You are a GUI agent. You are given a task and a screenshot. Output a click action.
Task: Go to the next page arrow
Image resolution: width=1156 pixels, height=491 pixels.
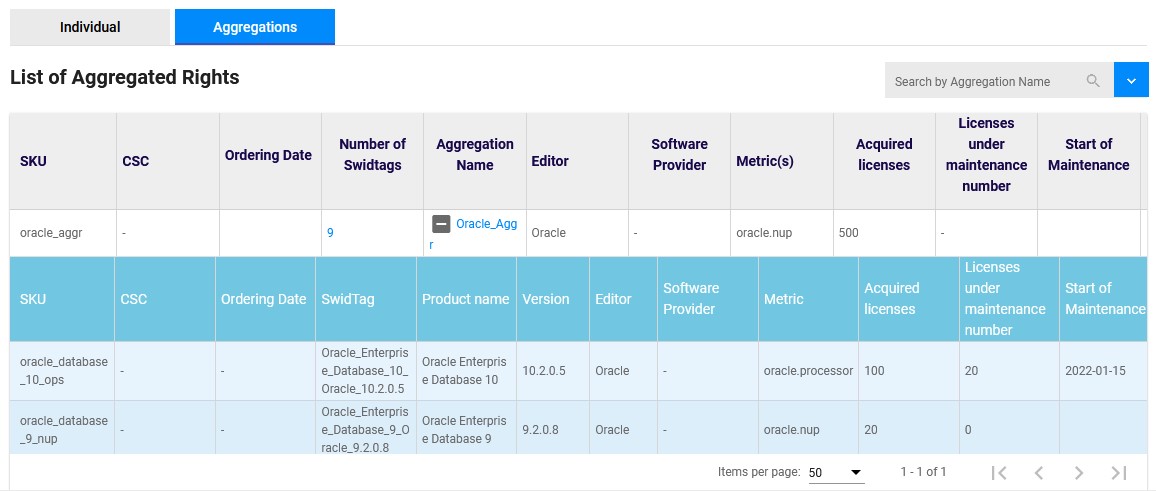tap(1079, 472)
